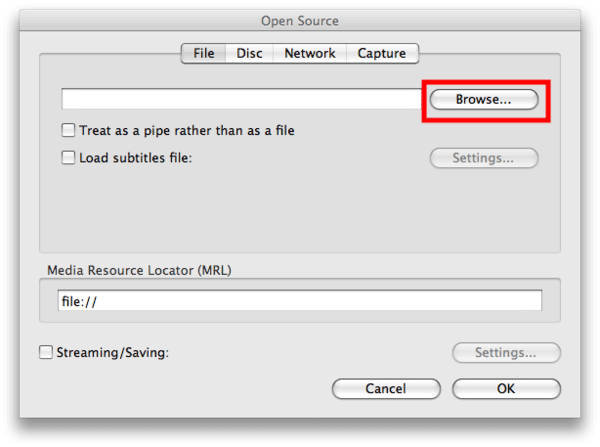This screenshot has width=600, height=447.
Task: Click the 'Streaming/Saving:' label text
Action: pos(112,352)
